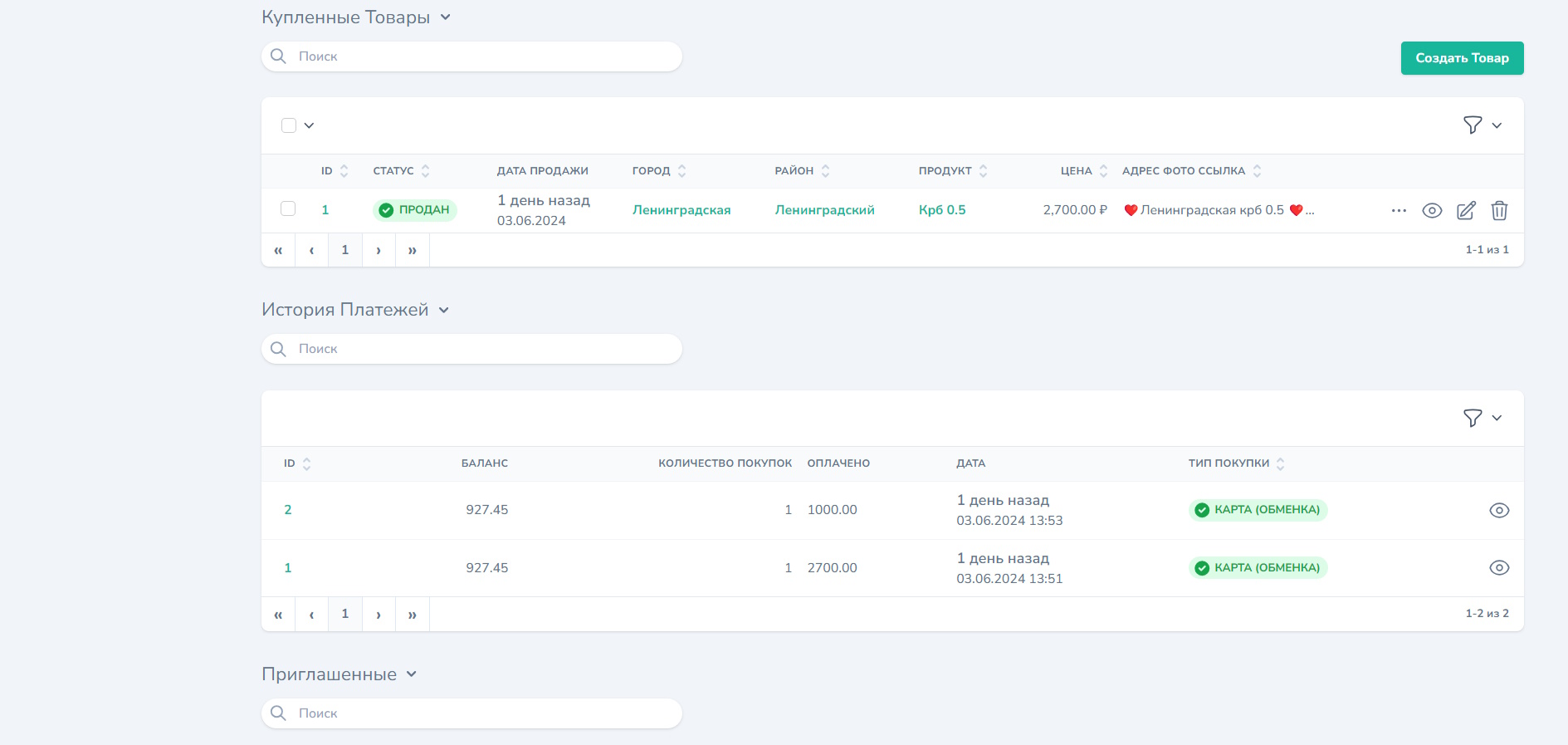This screenshot has width=1568, height=745.
Task: Click the trash delete icon in product row
Action: point(1499,211)
